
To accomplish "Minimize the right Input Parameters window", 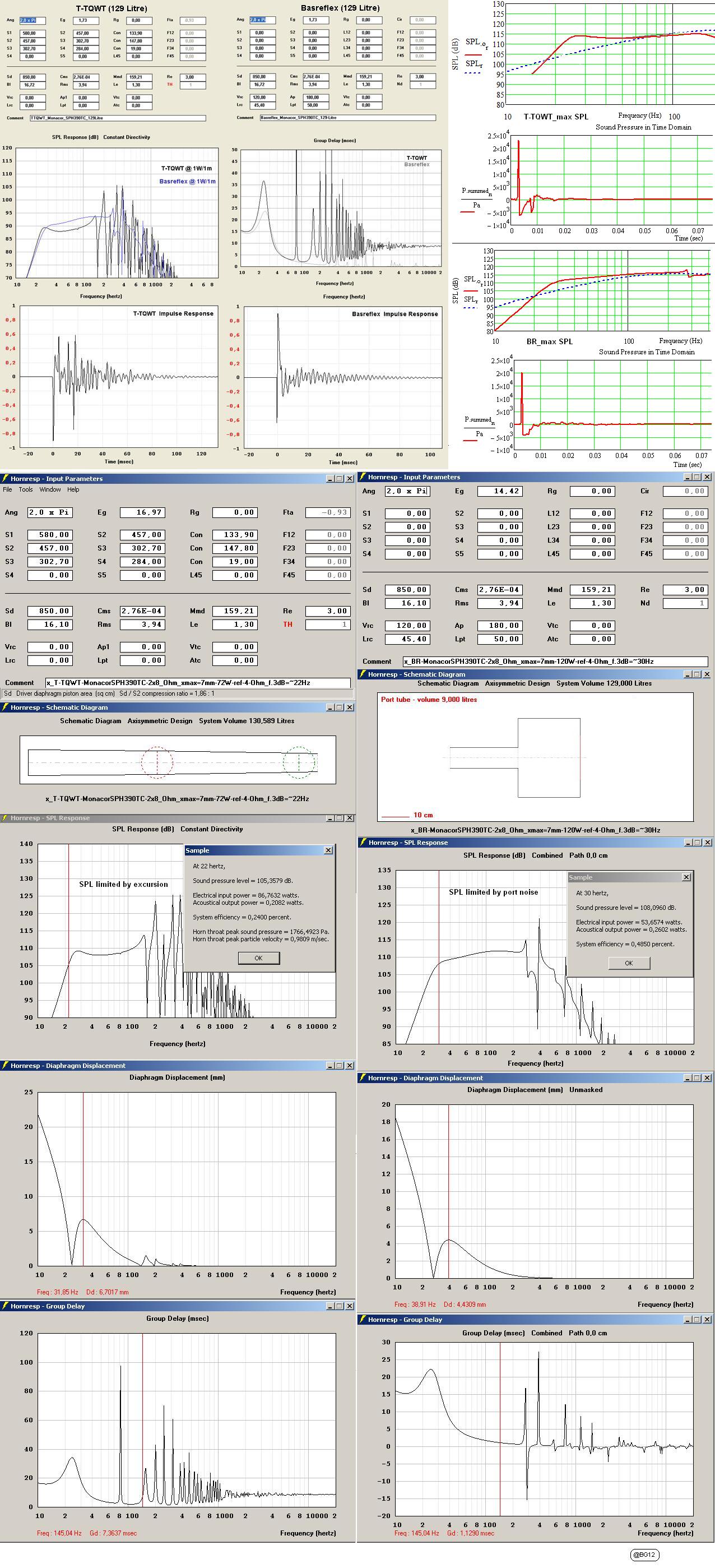I will [x=688, y=477].
